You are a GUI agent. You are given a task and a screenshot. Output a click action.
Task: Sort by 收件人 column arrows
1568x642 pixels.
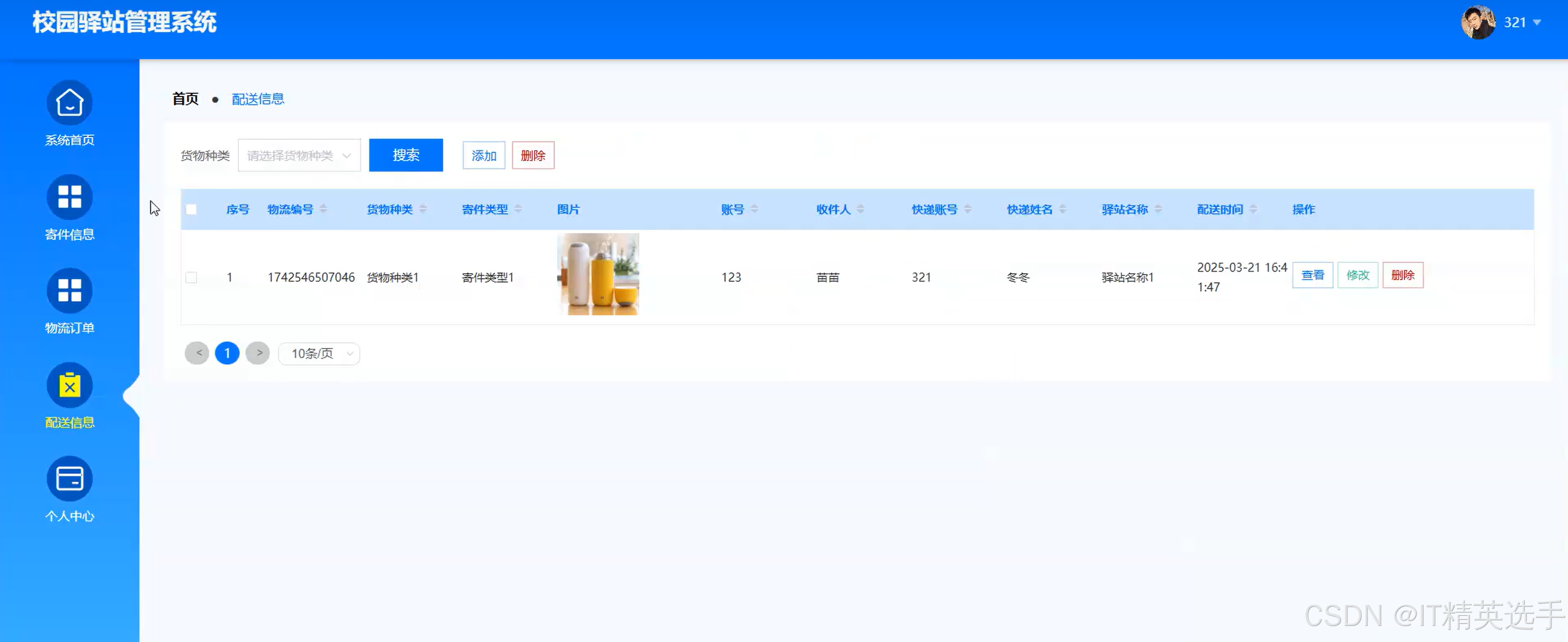tap(860, 209)
